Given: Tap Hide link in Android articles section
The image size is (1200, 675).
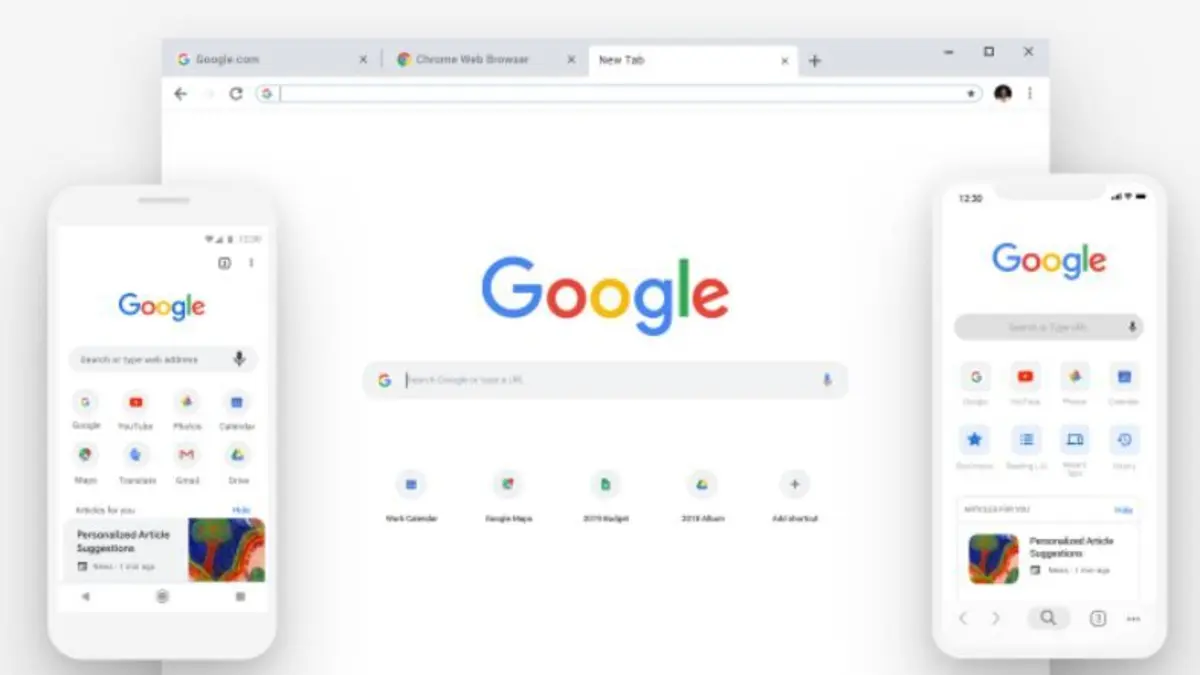Looking at the screenshot, I should 241,510.
